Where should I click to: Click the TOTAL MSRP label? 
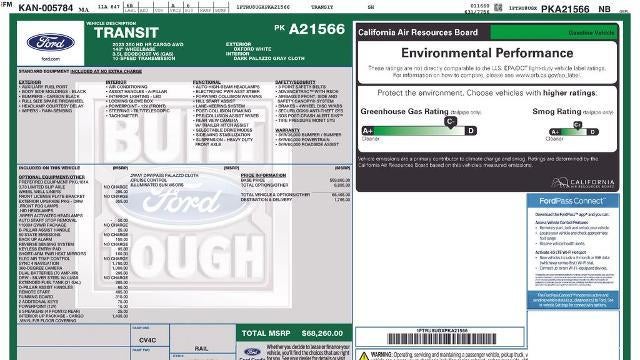pyautogui.click(x=266, y=333)
